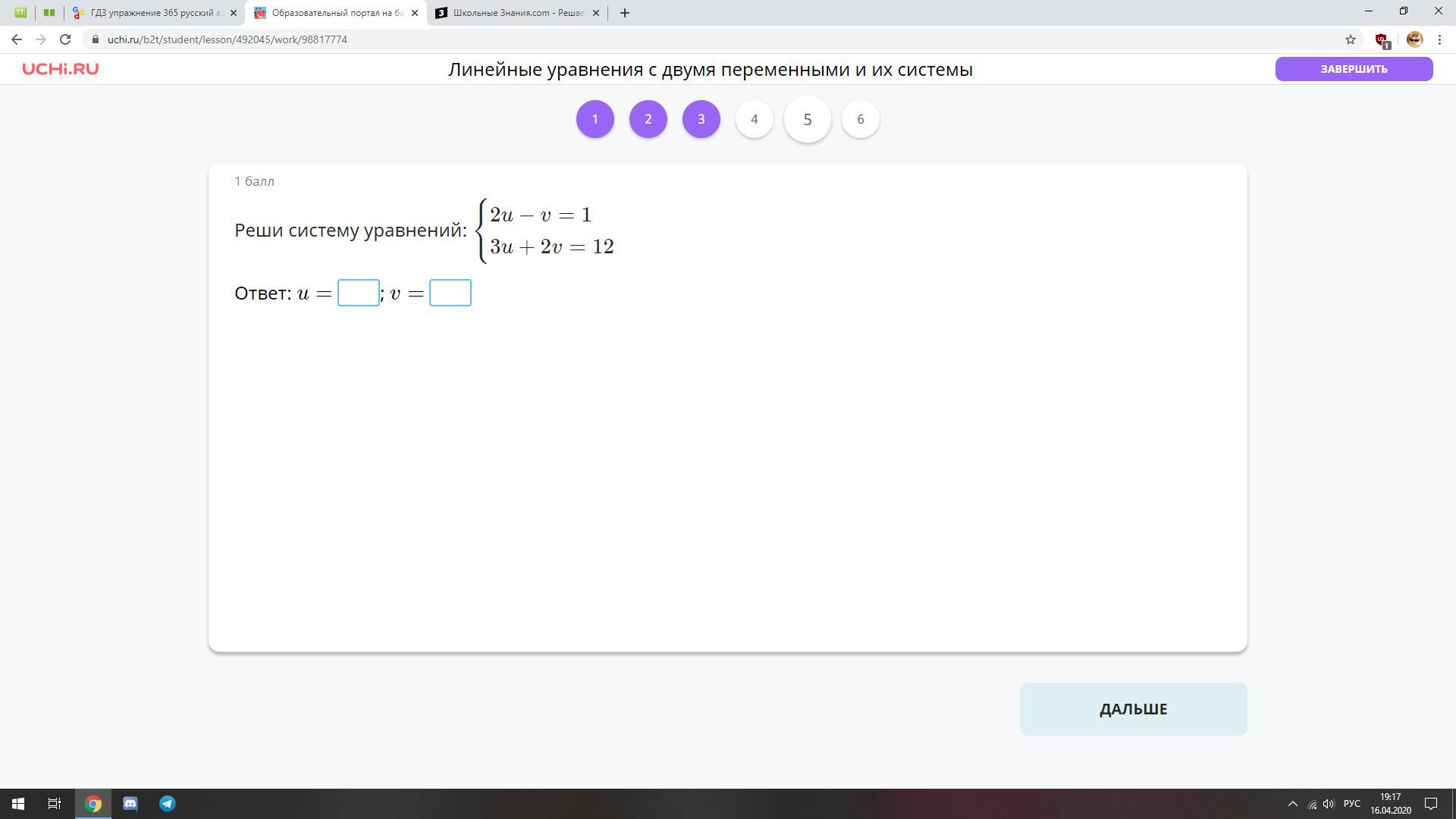
Task: Switch to the Школьные Знания.com tab
Action: (x=518, y=13)
